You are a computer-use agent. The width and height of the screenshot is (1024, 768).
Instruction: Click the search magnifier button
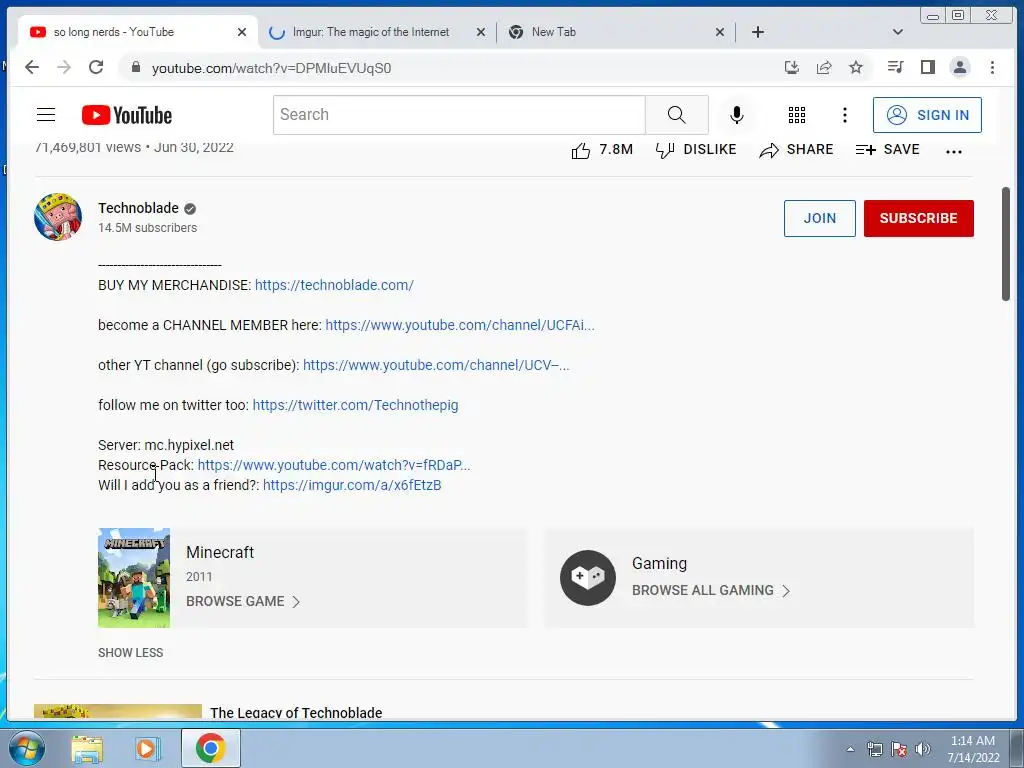(x=677, y=115)
